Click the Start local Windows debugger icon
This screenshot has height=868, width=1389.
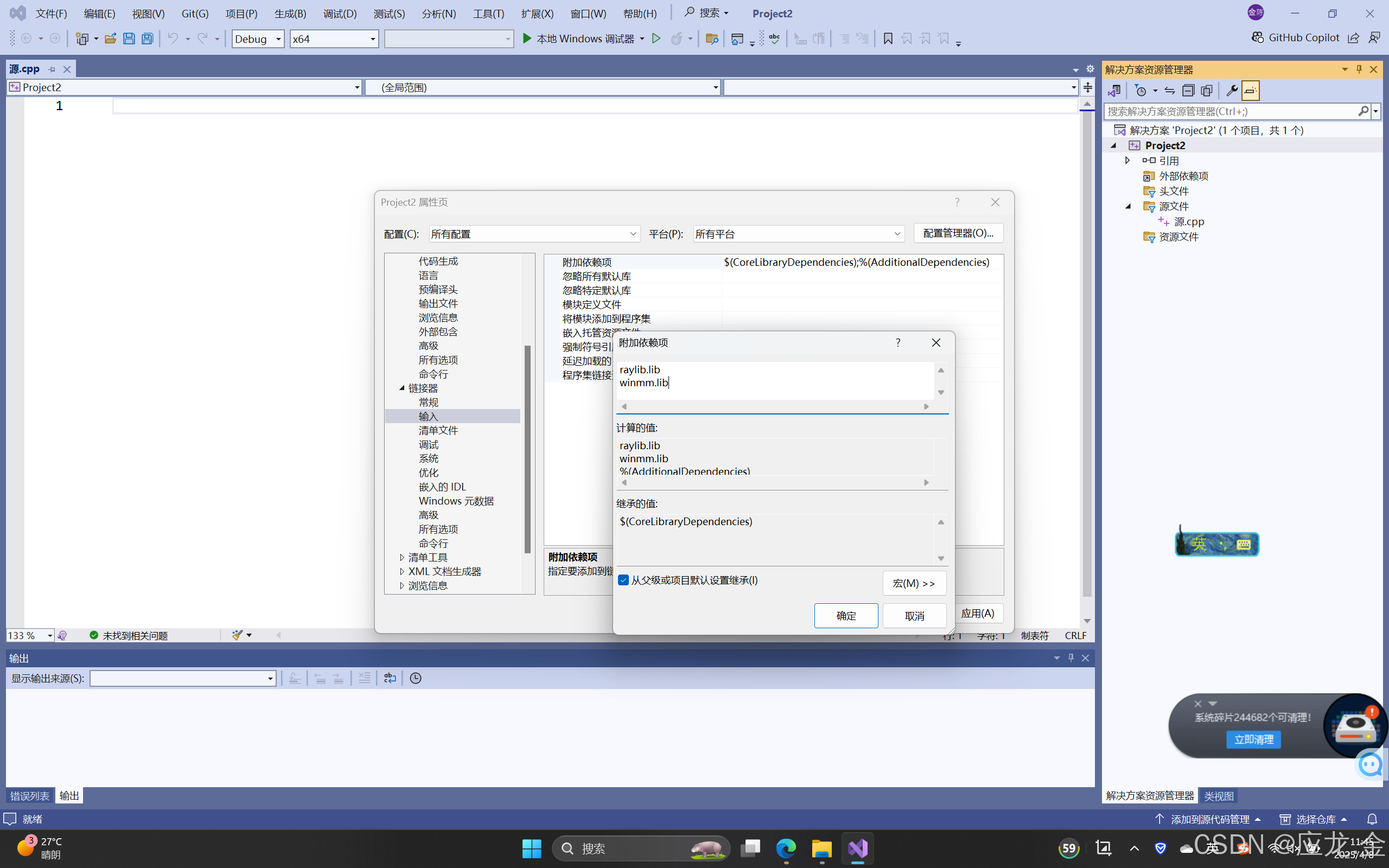point(526,38)
